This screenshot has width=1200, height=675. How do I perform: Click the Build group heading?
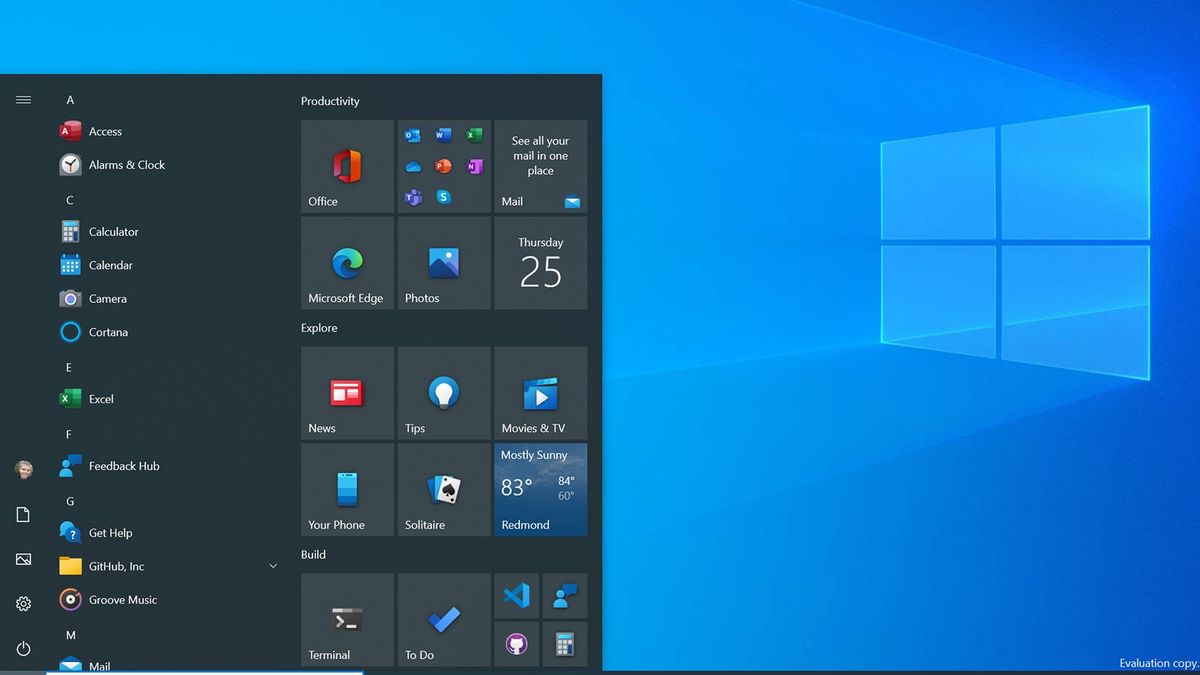(313, 554)
